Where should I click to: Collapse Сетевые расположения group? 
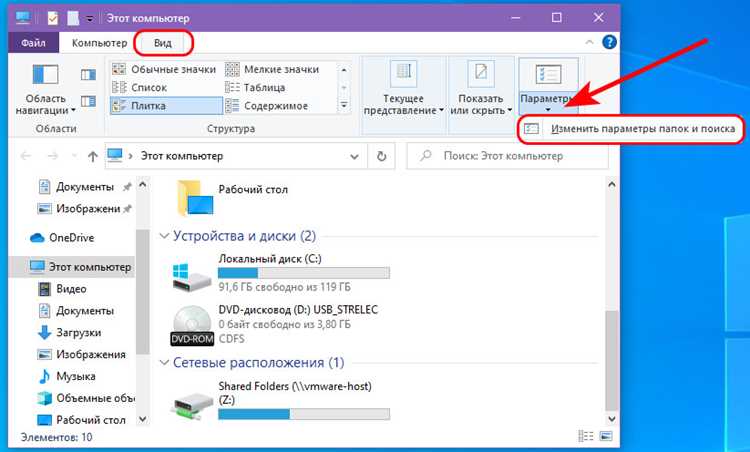click(164, 363)
